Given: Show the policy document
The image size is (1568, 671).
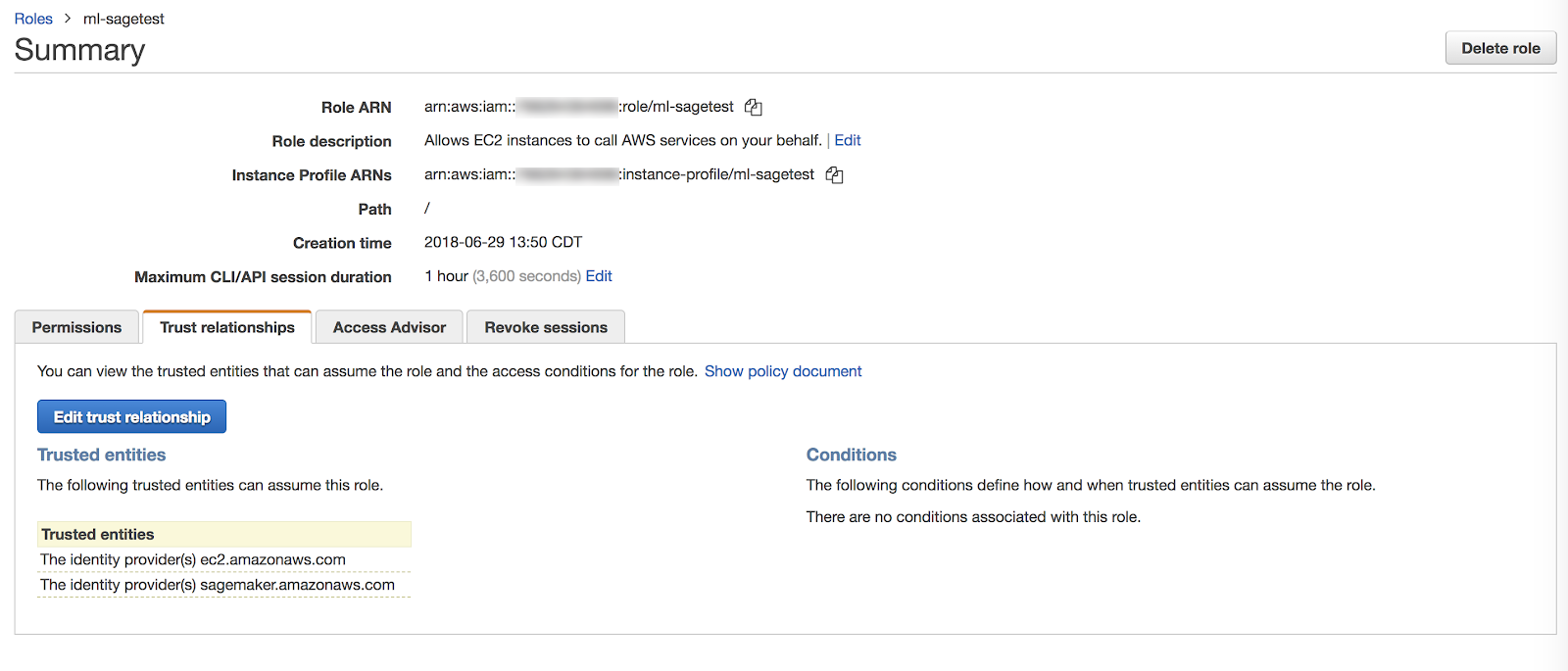Looking at the screenshot, I should click(x=783, y=371).
